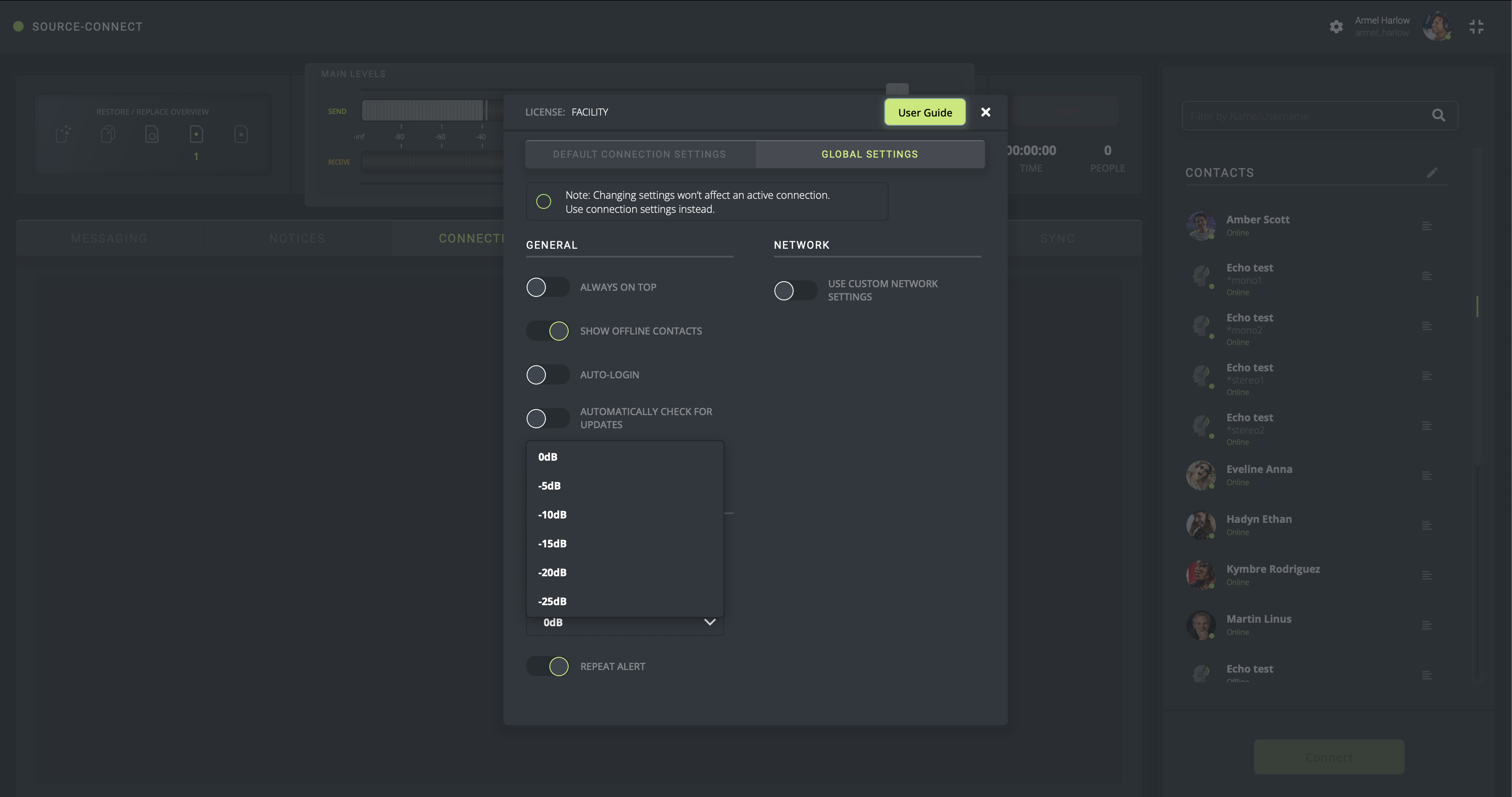This screenshot has width=1512, height=797.
Task: Close the settings dialog with X
Action: tap(985, 112)
